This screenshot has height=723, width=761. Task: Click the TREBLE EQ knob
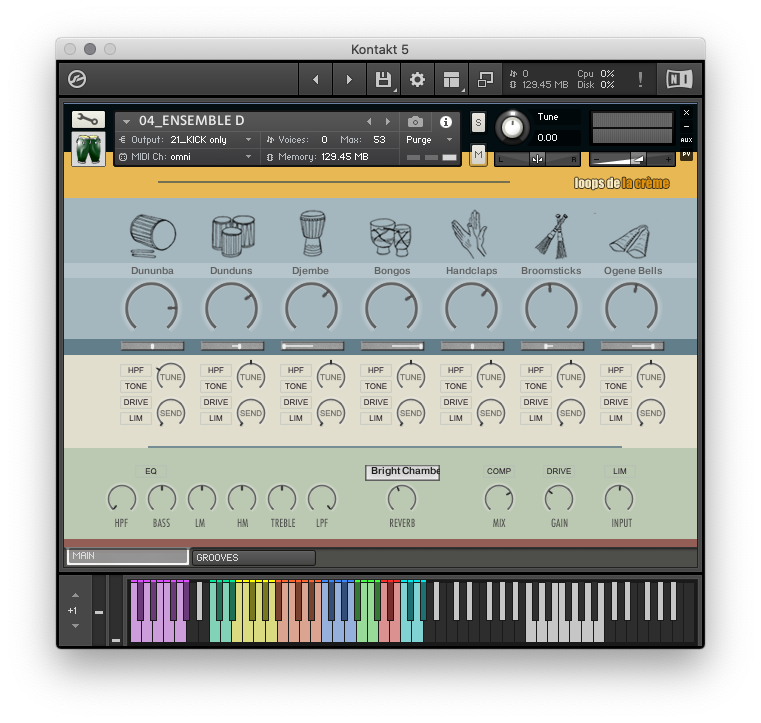[282, 498]
